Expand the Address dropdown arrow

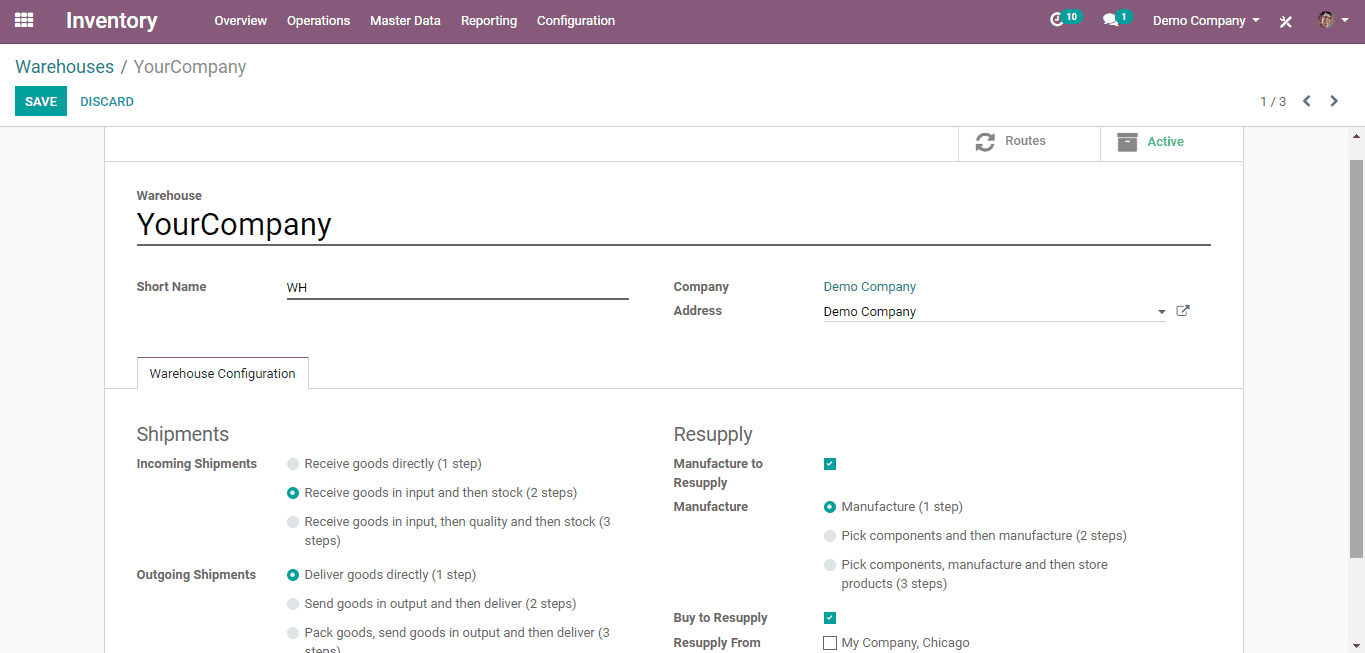1161,312
